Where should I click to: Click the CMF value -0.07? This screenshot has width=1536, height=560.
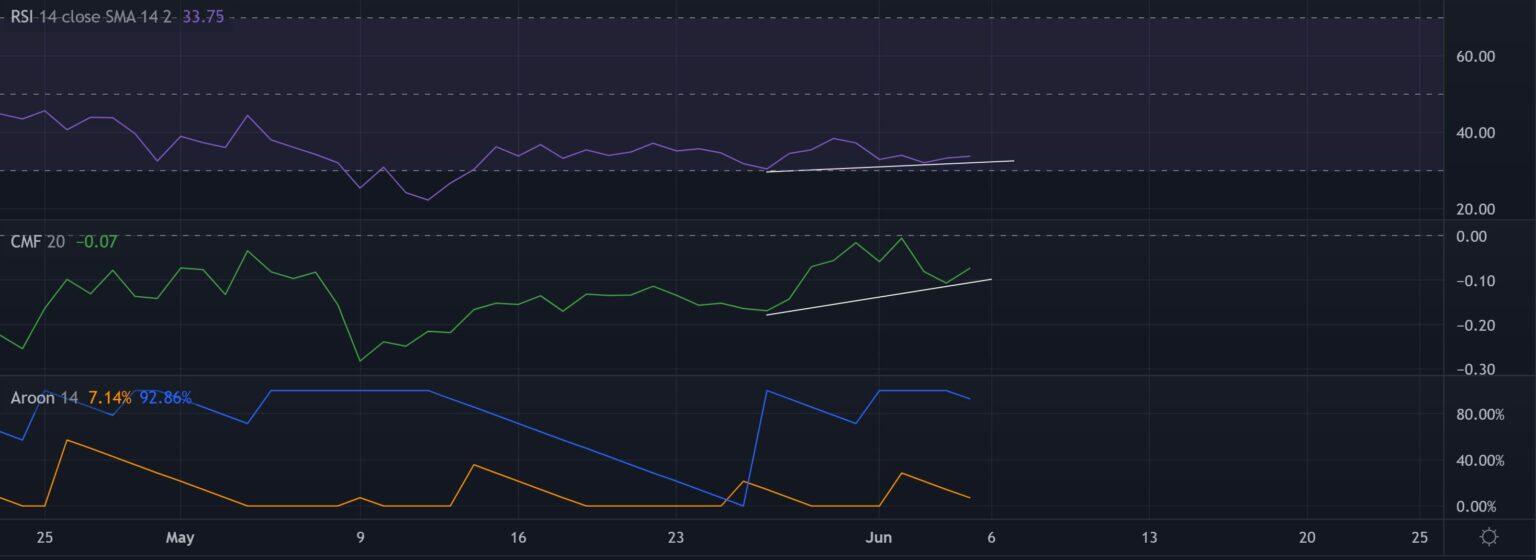[97, 241]
